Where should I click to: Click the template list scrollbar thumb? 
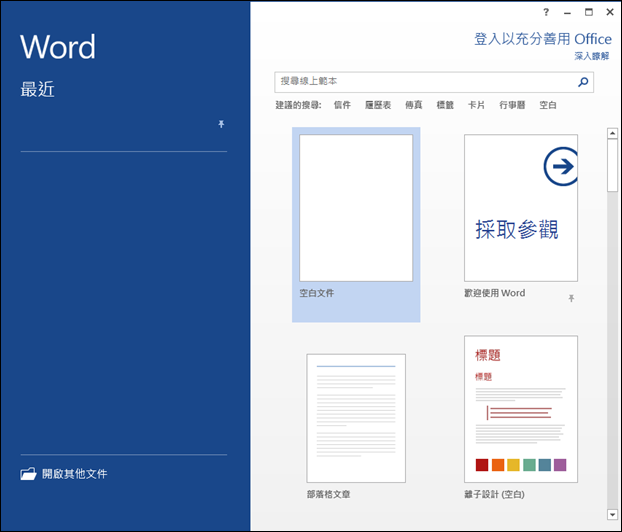pos(612,166)
